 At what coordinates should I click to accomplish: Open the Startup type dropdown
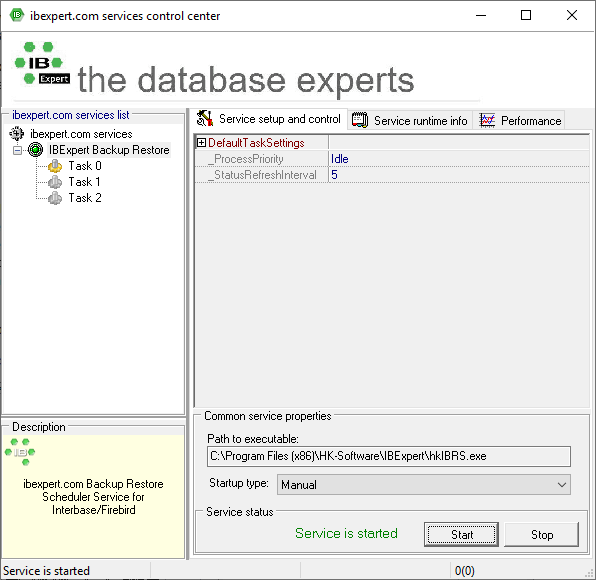[x=423, y=484]
